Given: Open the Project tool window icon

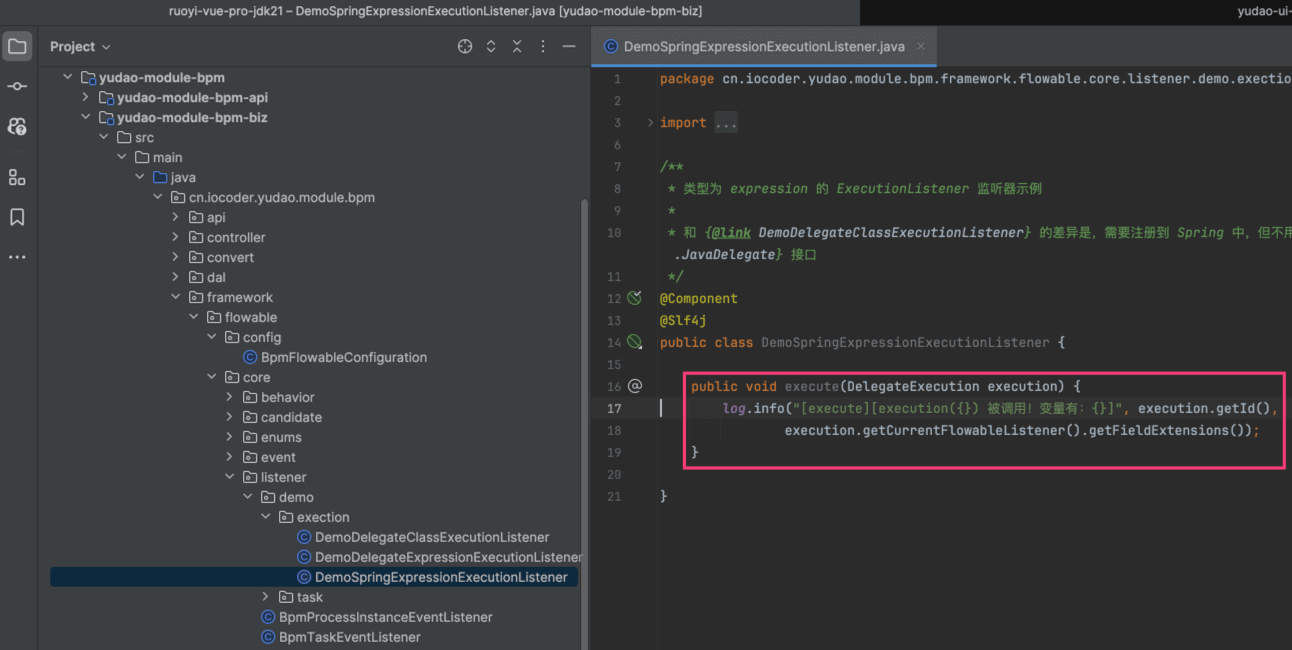Looking at the screenshot, I should (17, 47).
